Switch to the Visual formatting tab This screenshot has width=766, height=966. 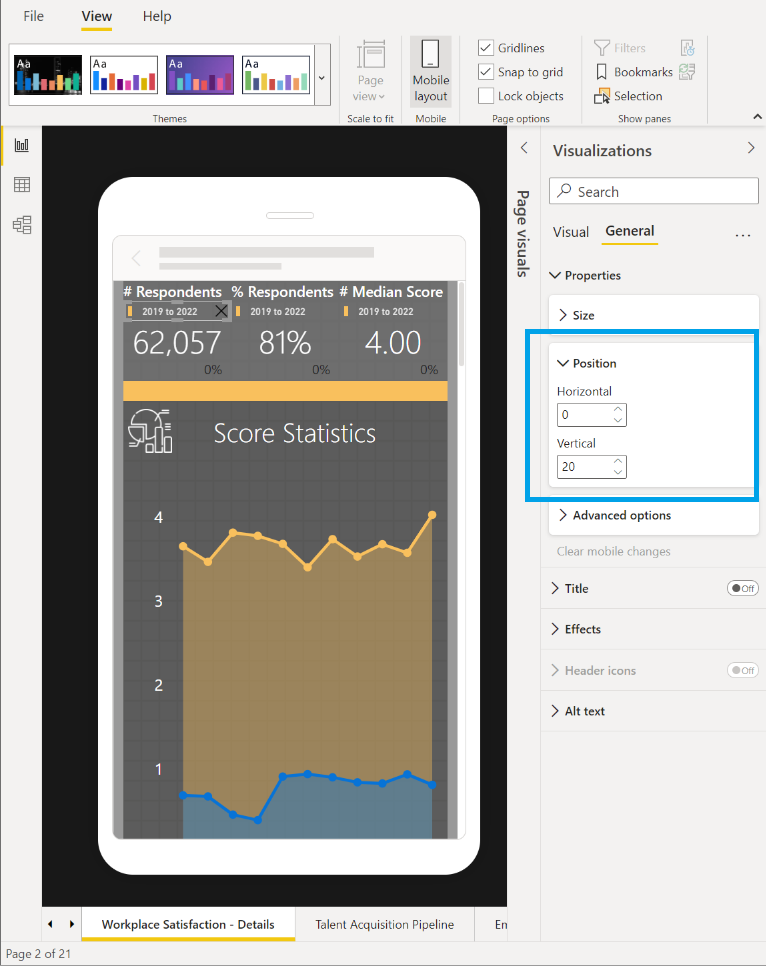click(x=571, y=232)
